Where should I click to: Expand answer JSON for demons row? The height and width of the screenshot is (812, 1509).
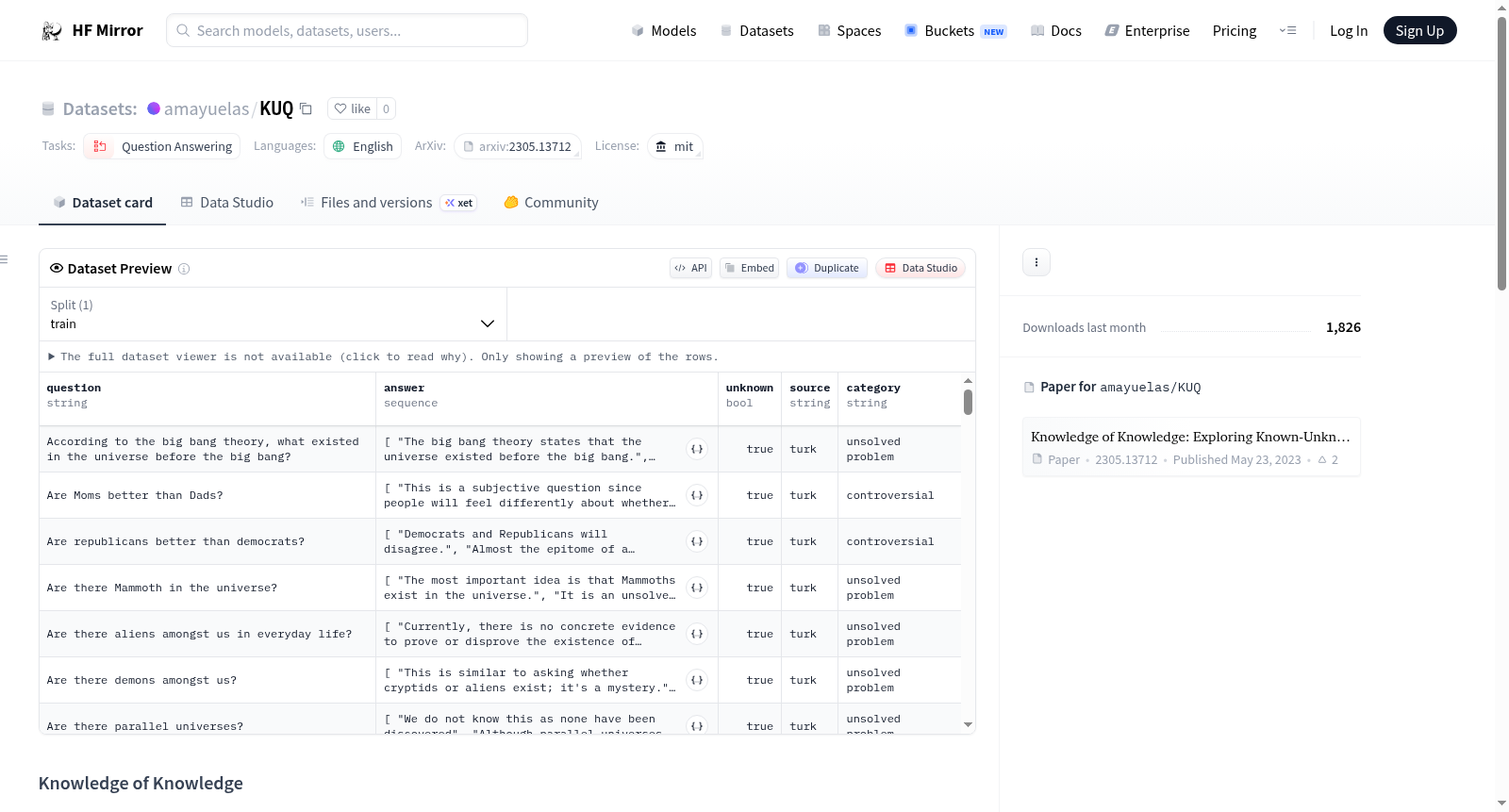click(697, 680)
